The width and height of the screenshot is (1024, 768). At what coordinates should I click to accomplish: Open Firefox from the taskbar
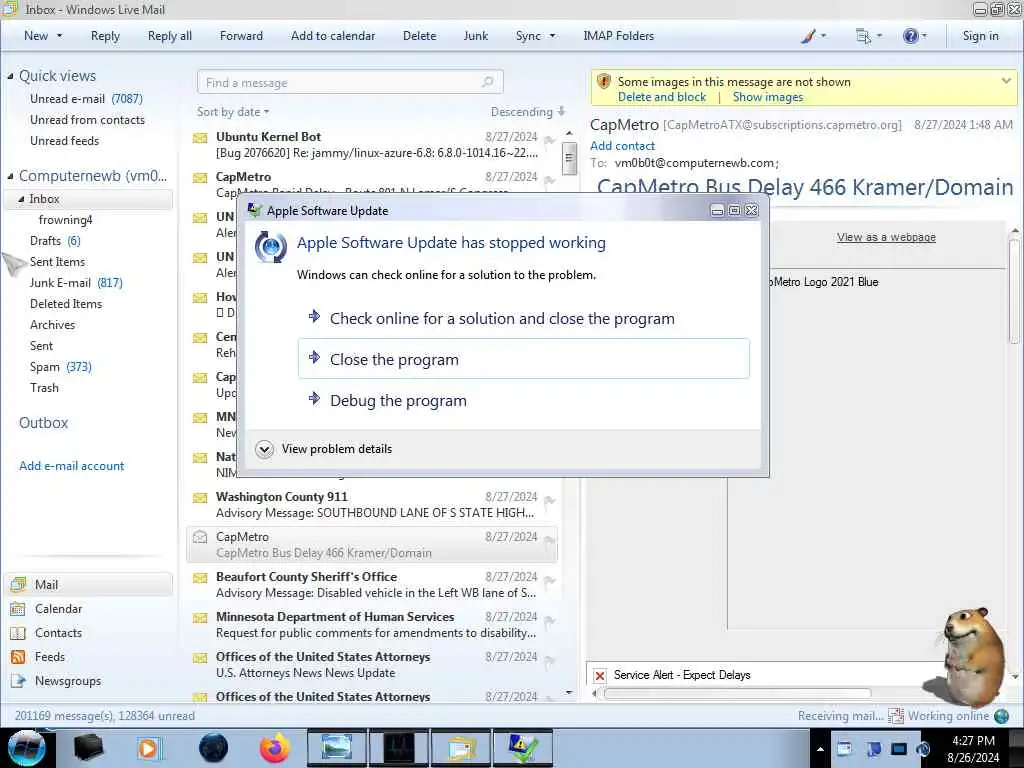pos(274,748)
